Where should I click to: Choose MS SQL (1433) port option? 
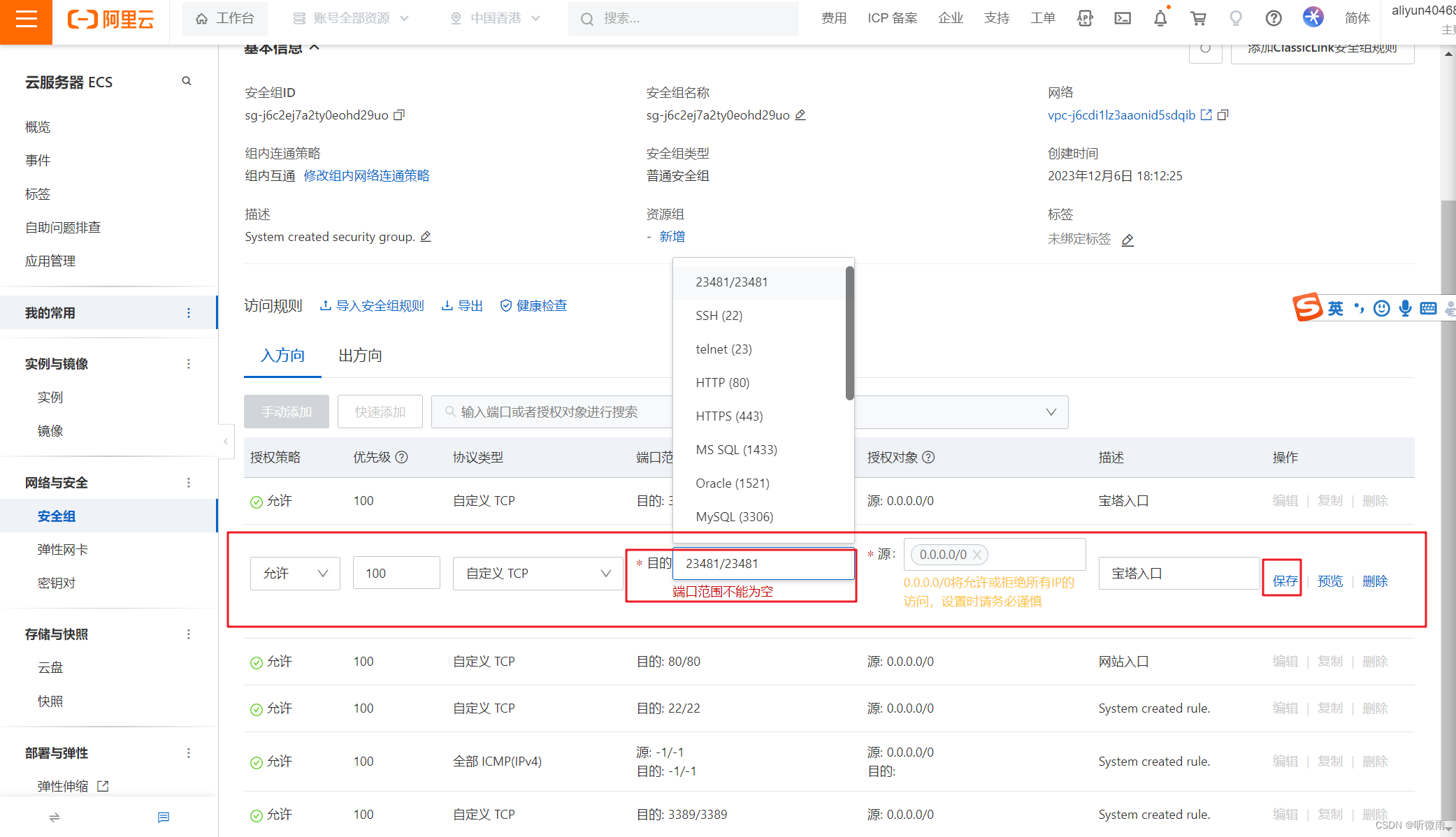click(760, 450)
